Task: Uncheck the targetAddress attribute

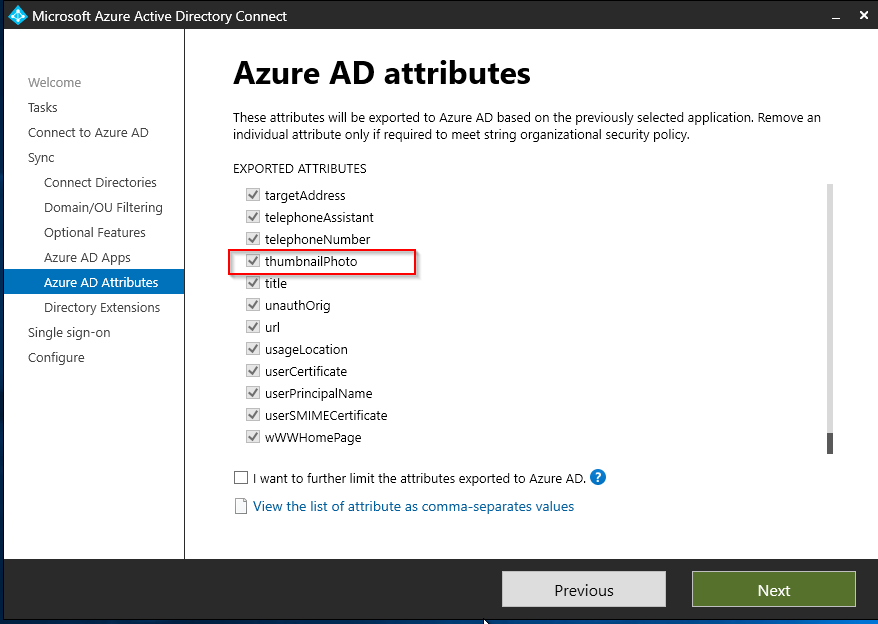Action: click(x=253, y=195)
